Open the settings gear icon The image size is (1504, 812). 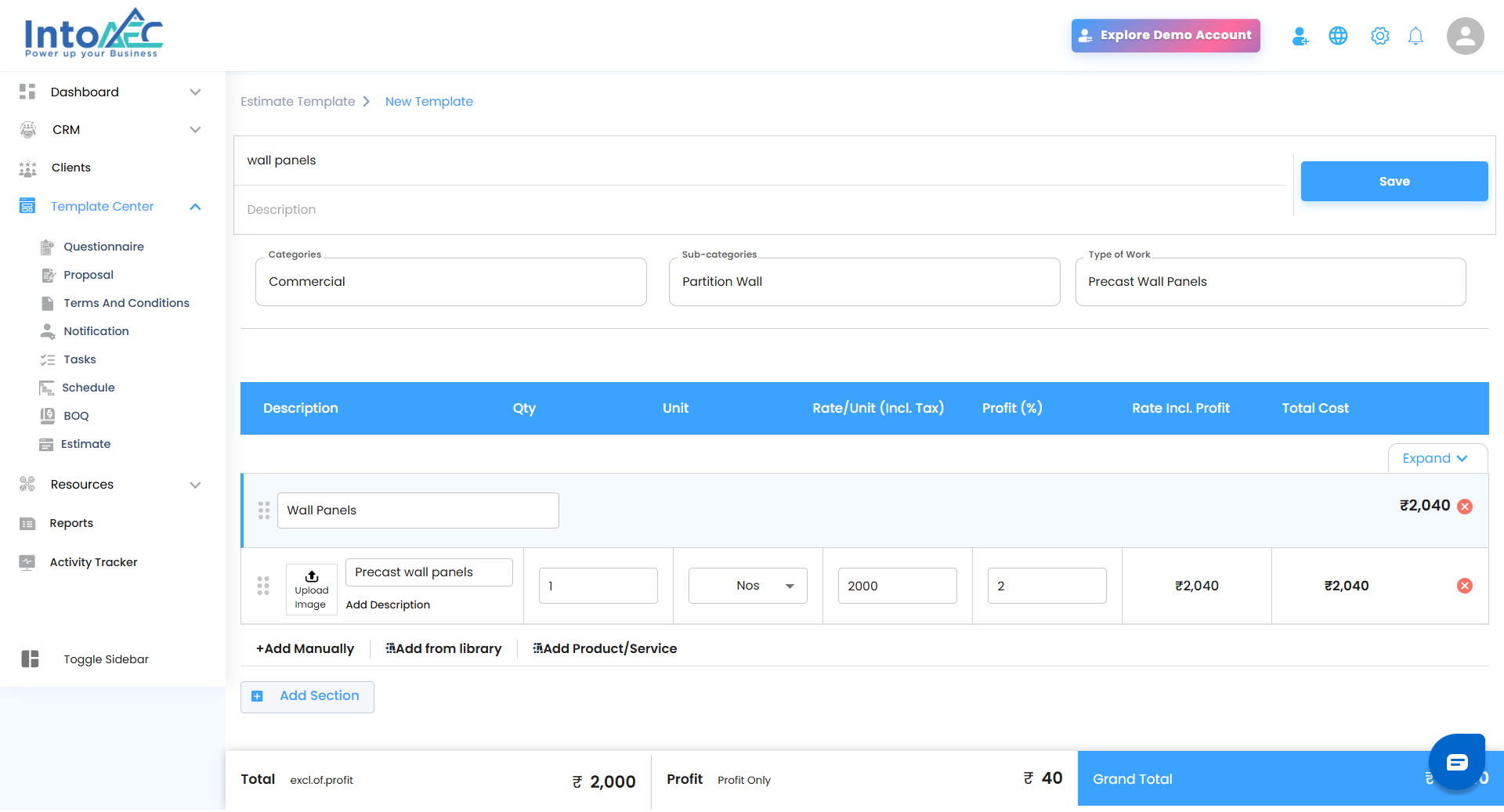pos(1379,36)
